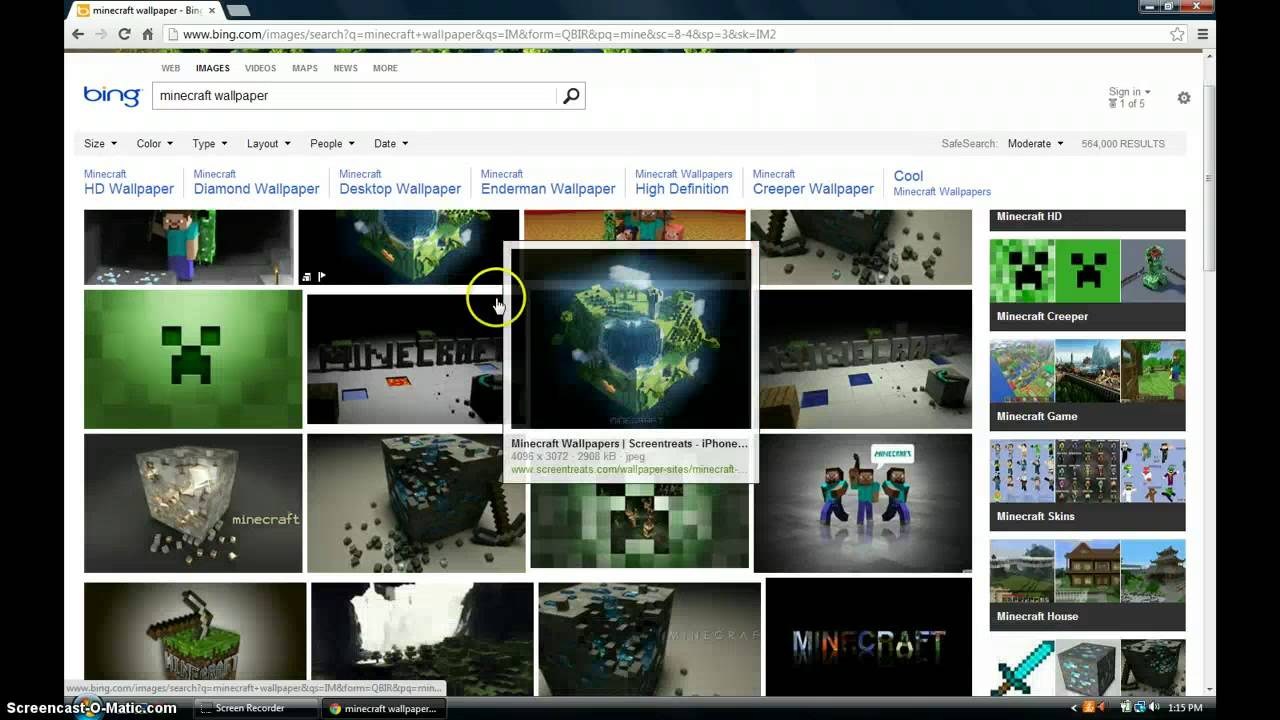This screenshot has height=720, width=1280.
Task: Bookmark this page with the star
Action: 1177,34
